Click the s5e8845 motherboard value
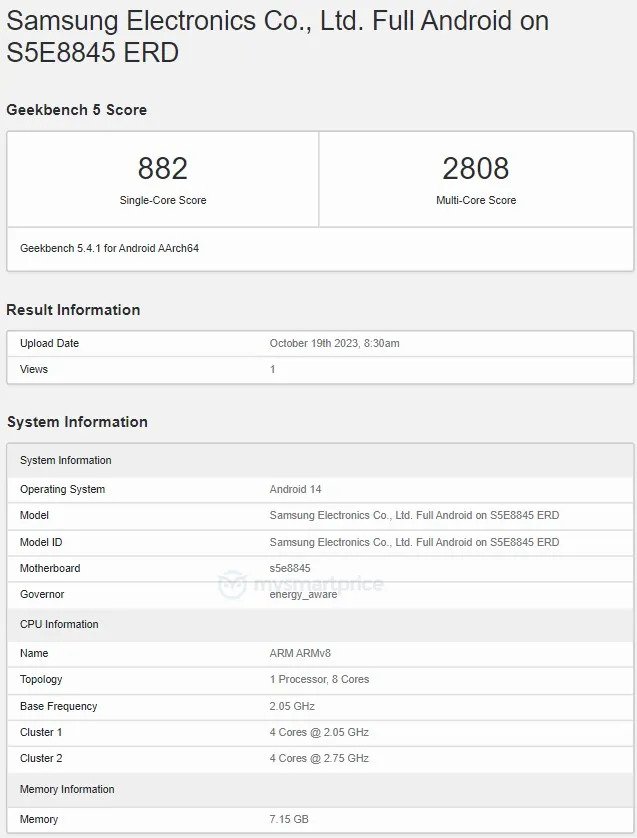This screenshot has height=838, width=637. point(290,568)
